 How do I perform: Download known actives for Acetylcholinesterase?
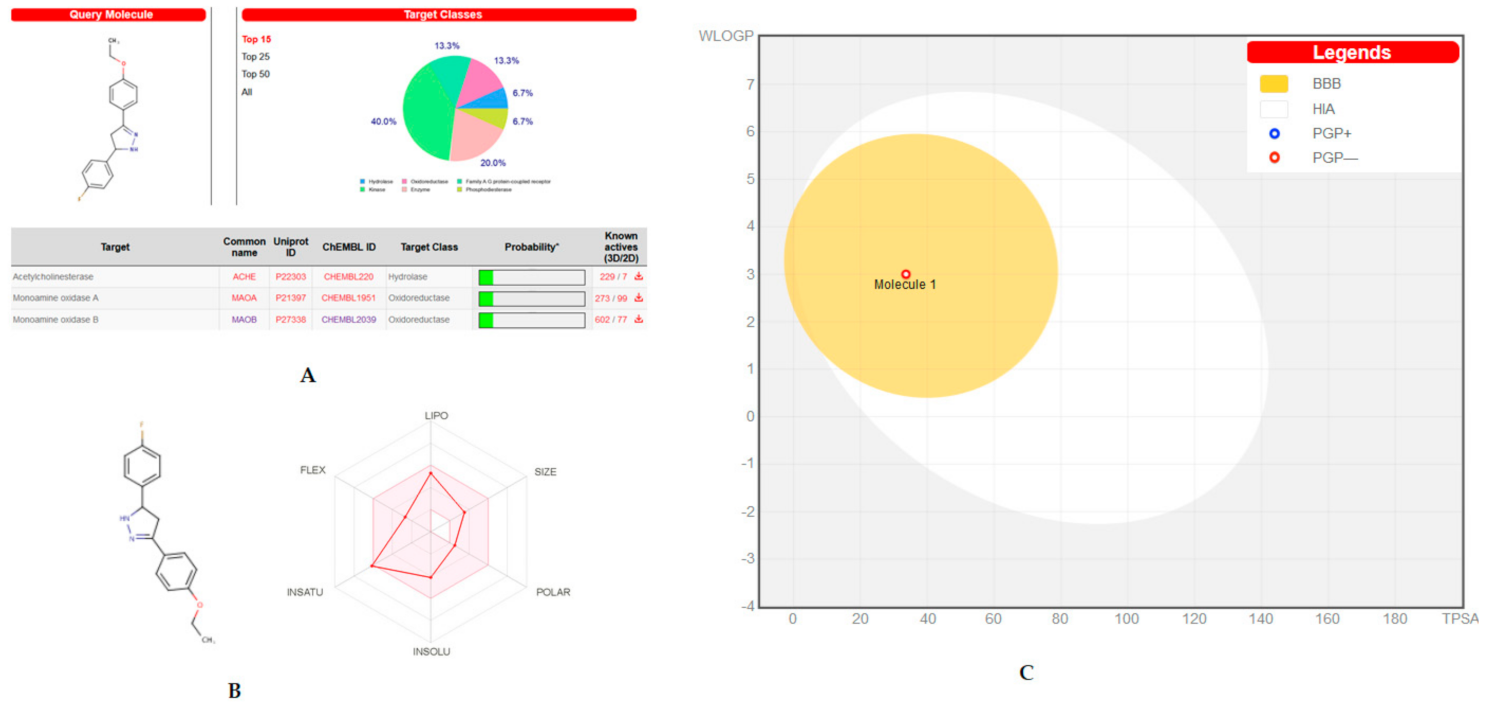click(x=638, y=277)
